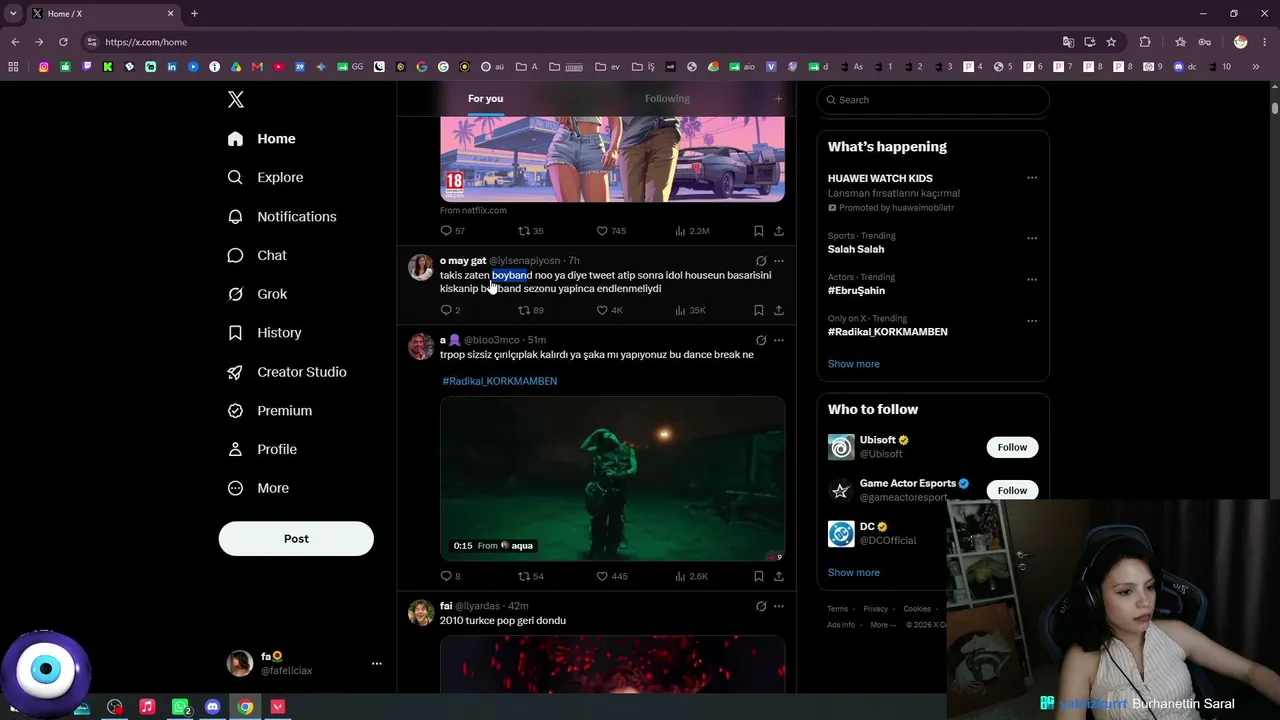
Task: Share @bloo3mco's dance break tweet
Action: [779, 576]
